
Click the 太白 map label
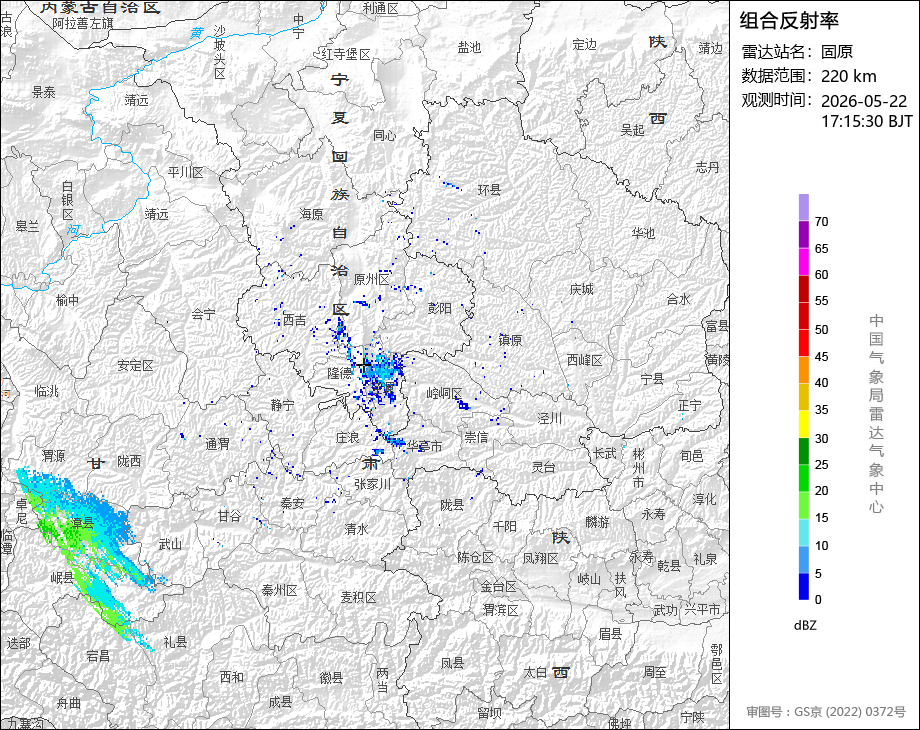click(x=535, y=672)
